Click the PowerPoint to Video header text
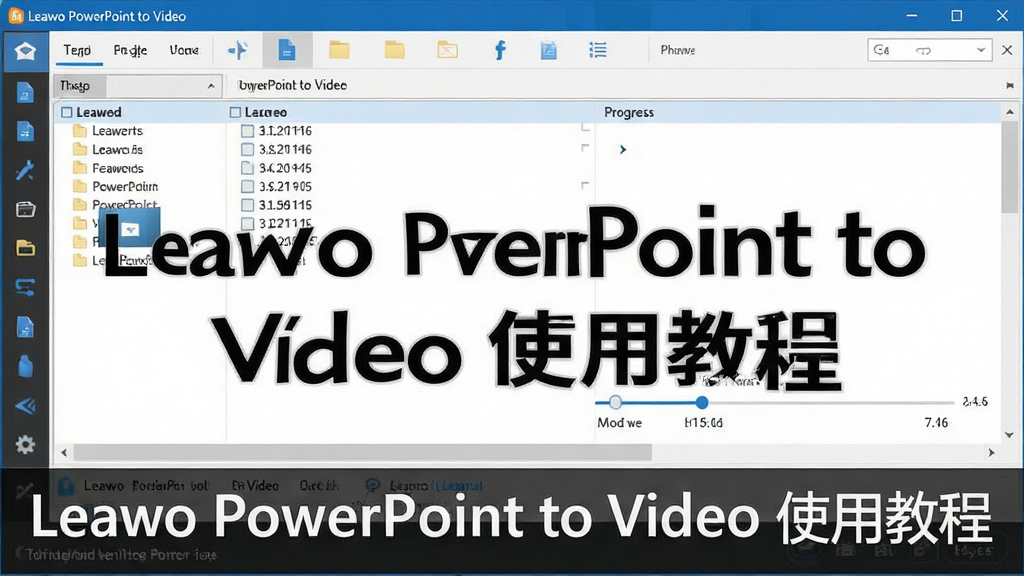The width and height of the screenshot is (1024, 576). coord(293,86)
